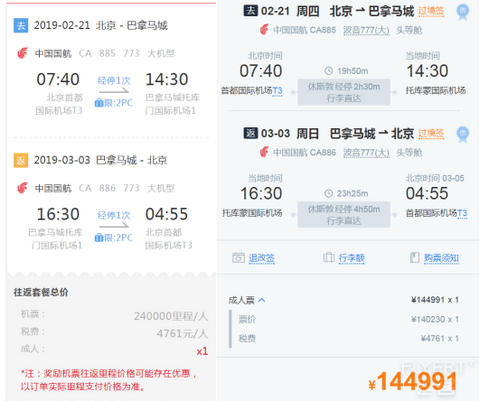Click the suitcase icon before 行李额

tap(329, 258)
